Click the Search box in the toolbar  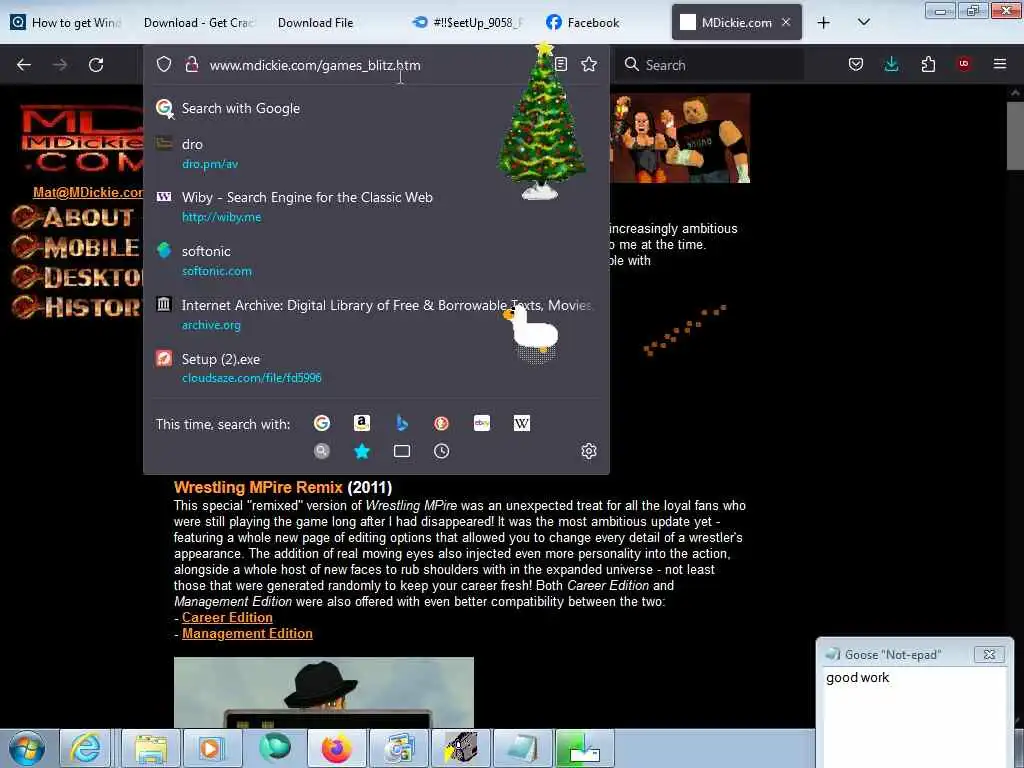pos(712,65)
